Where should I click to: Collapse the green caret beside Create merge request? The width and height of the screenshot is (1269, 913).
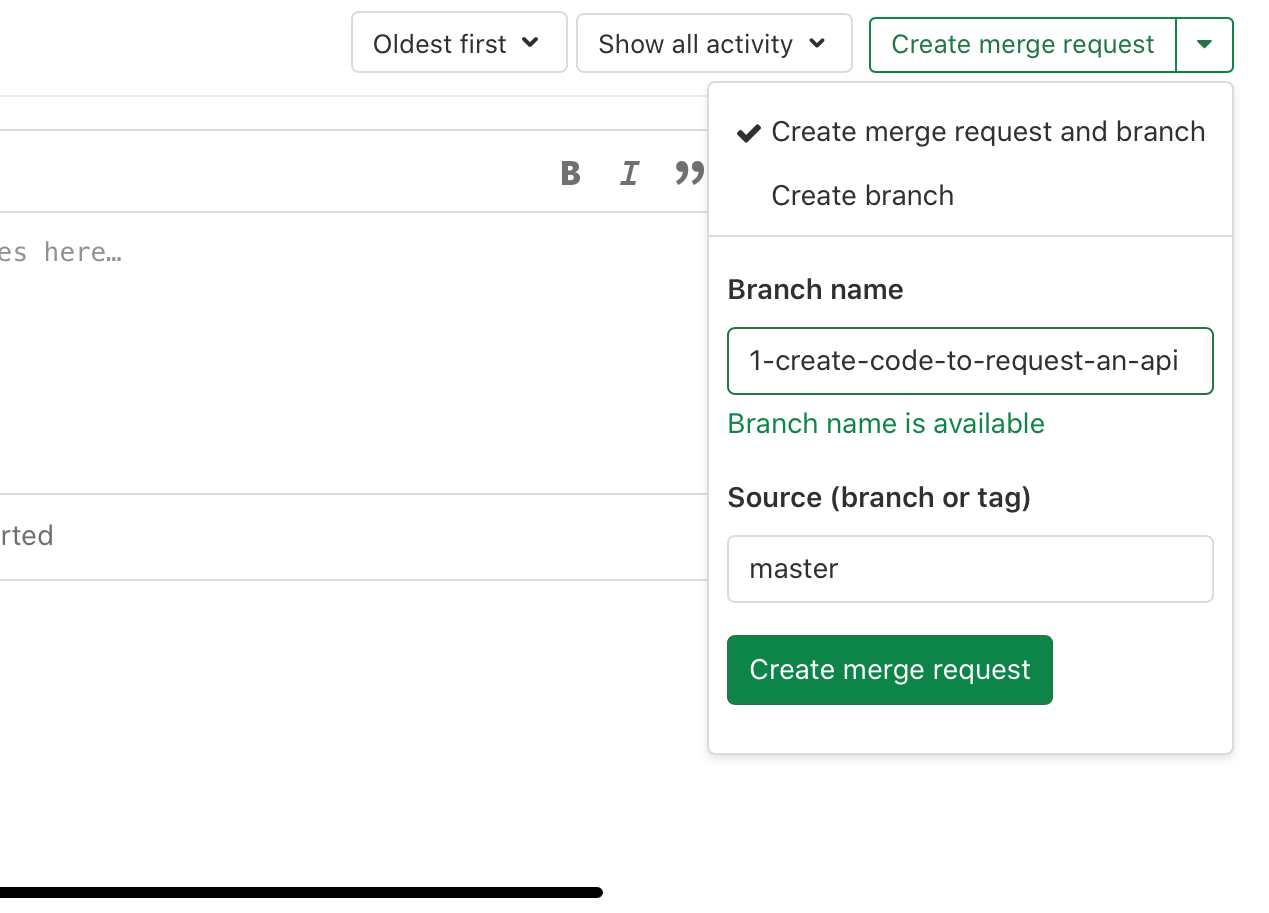(x=1204, y=44)
